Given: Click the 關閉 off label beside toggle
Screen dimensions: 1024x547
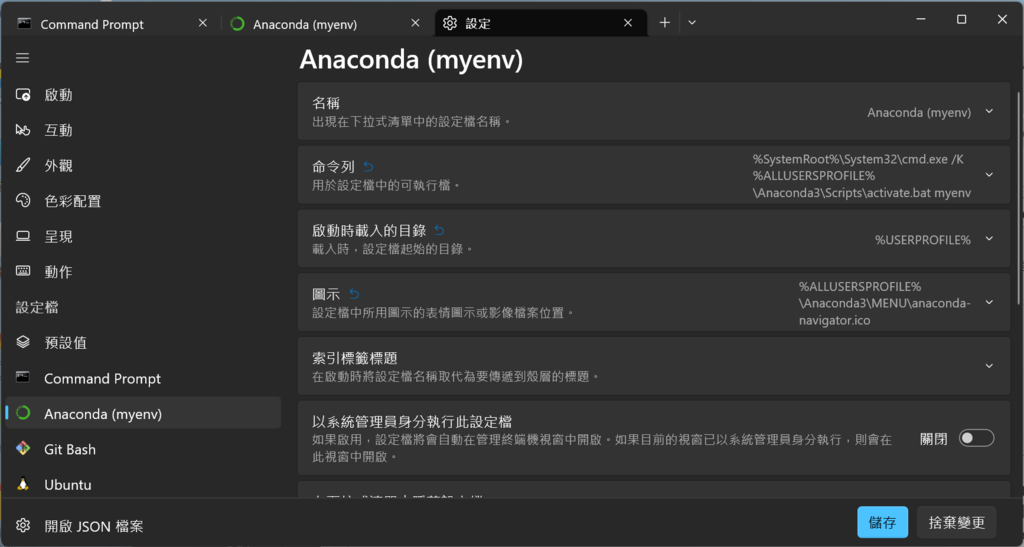Looking at the screenshot, I should (x=933, y=439).
